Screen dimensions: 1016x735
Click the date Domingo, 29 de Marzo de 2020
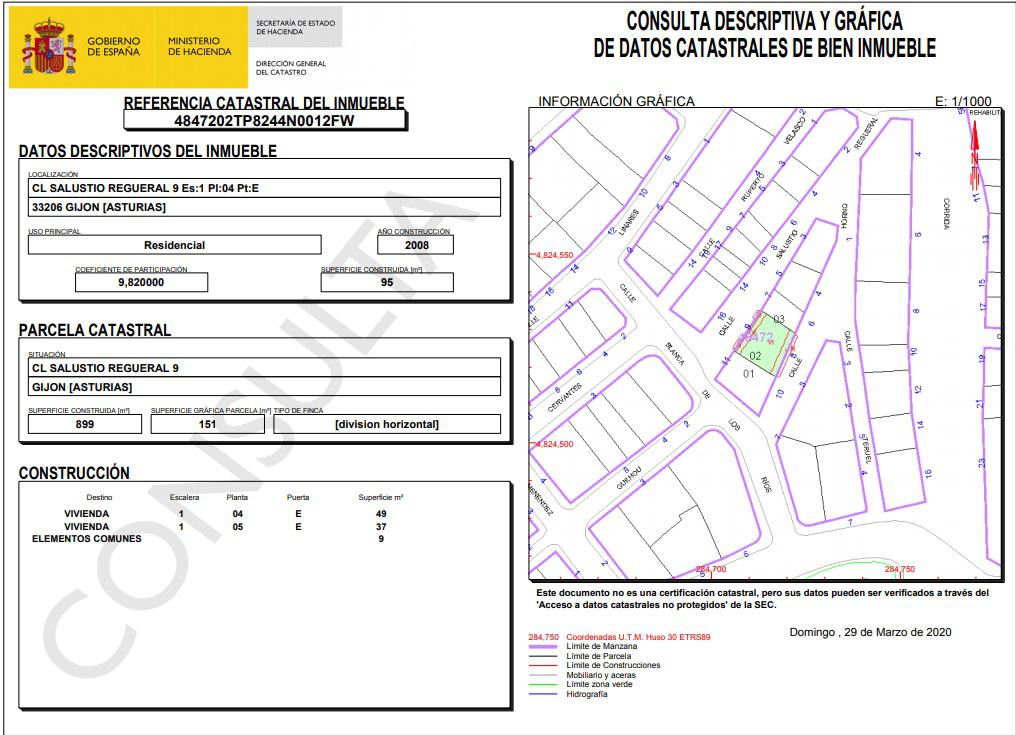point(870,633)
